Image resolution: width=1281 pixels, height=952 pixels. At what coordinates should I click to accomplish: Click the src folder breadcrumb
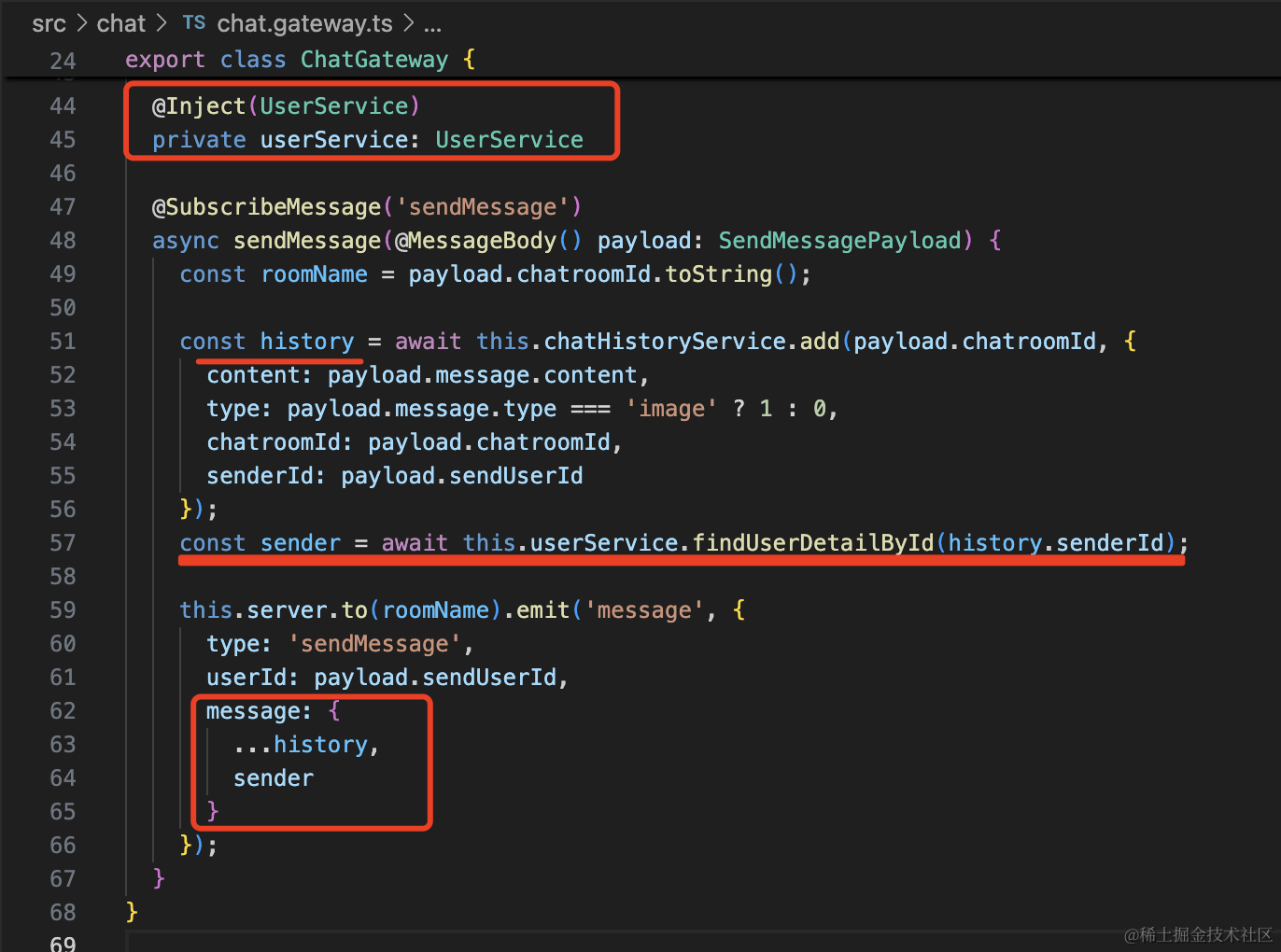pos(49,23)
